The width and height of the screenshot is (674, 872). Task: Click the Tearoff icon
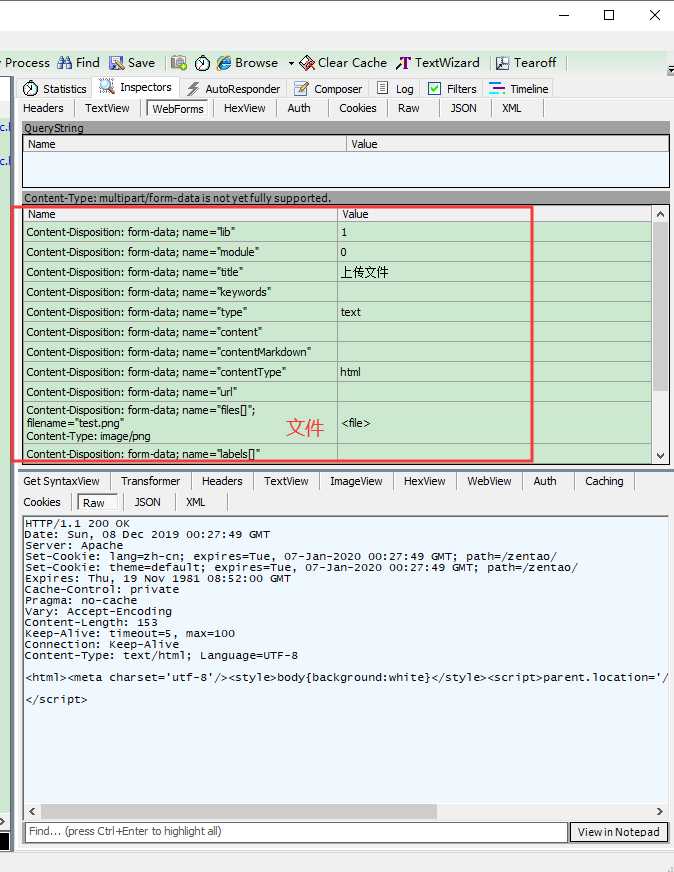click(503, 63)
